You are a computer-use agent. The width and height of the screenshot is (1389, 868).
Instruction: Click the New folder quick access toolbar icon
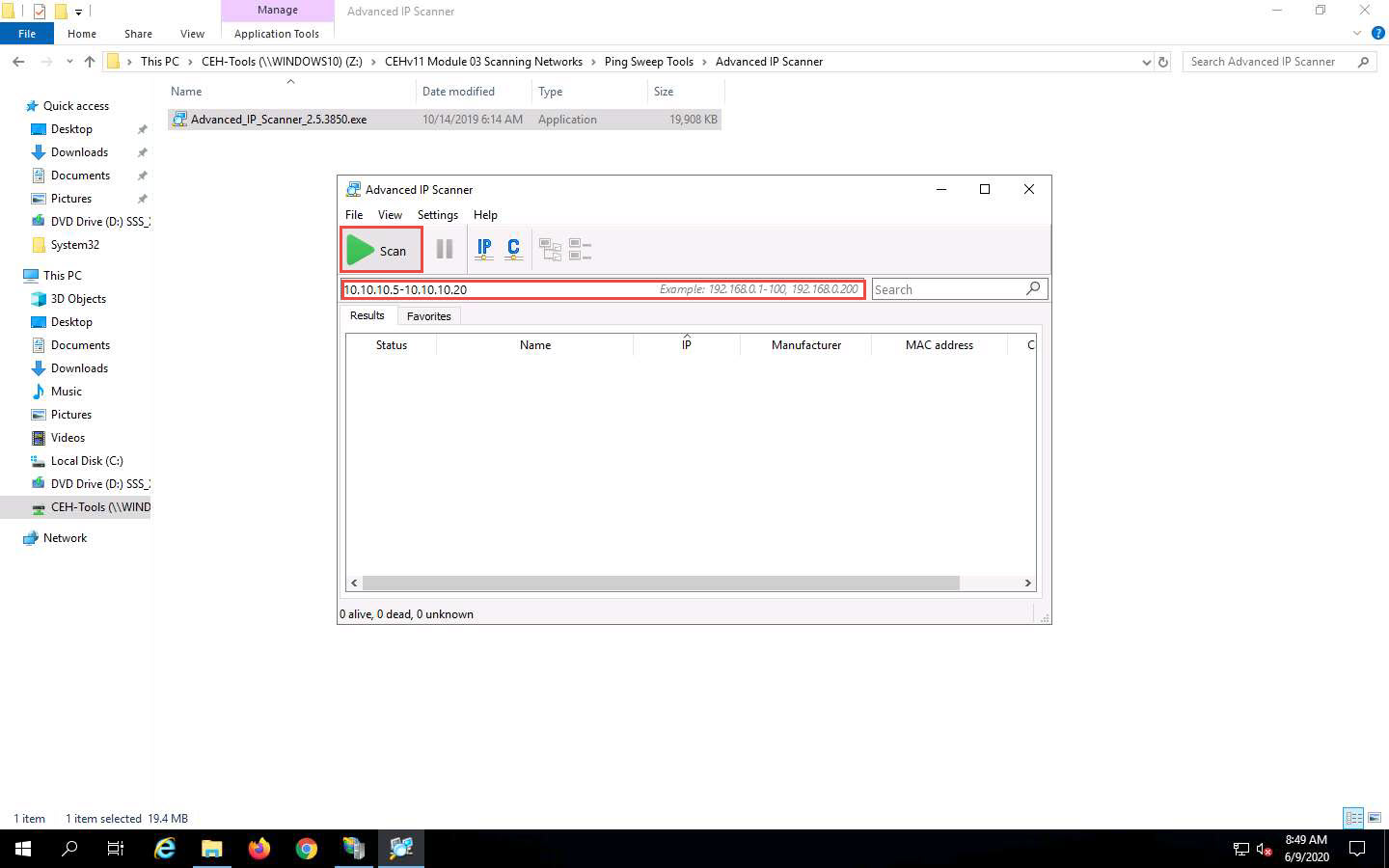61,12
